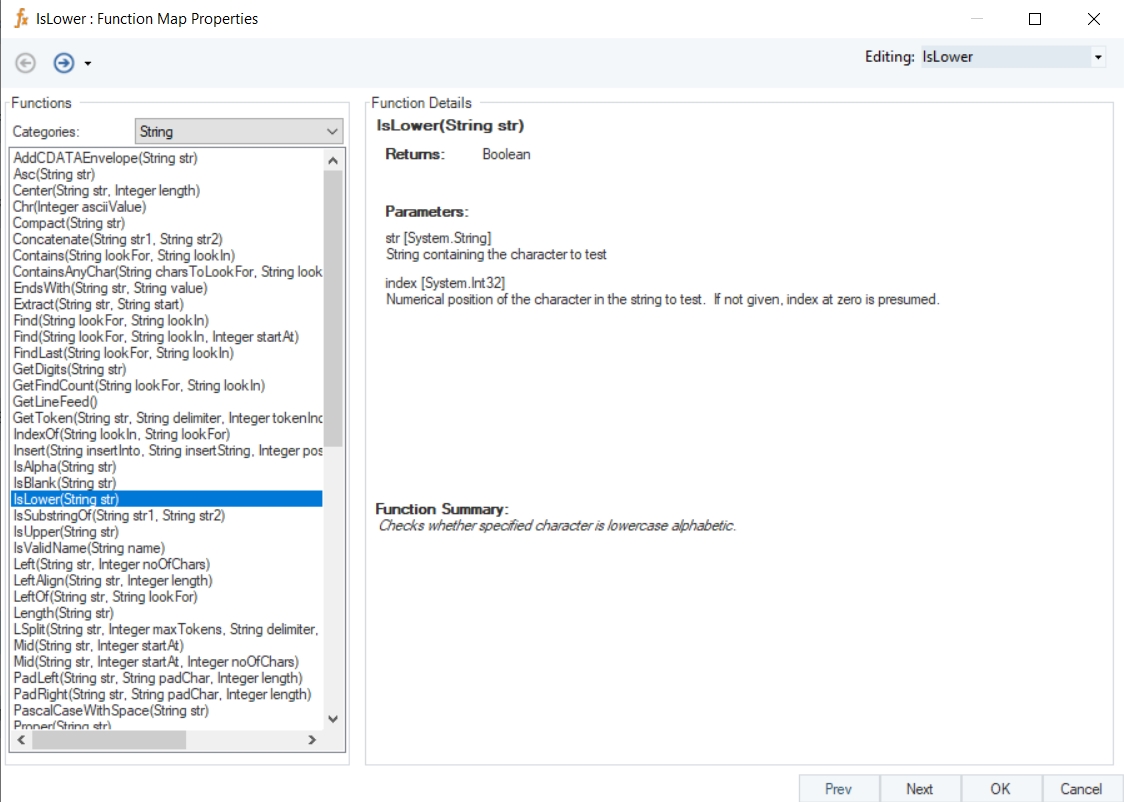Click the back navigation arrow icon
The width and height of the screenshot is (1124, 802).
[x=26, y=63]
